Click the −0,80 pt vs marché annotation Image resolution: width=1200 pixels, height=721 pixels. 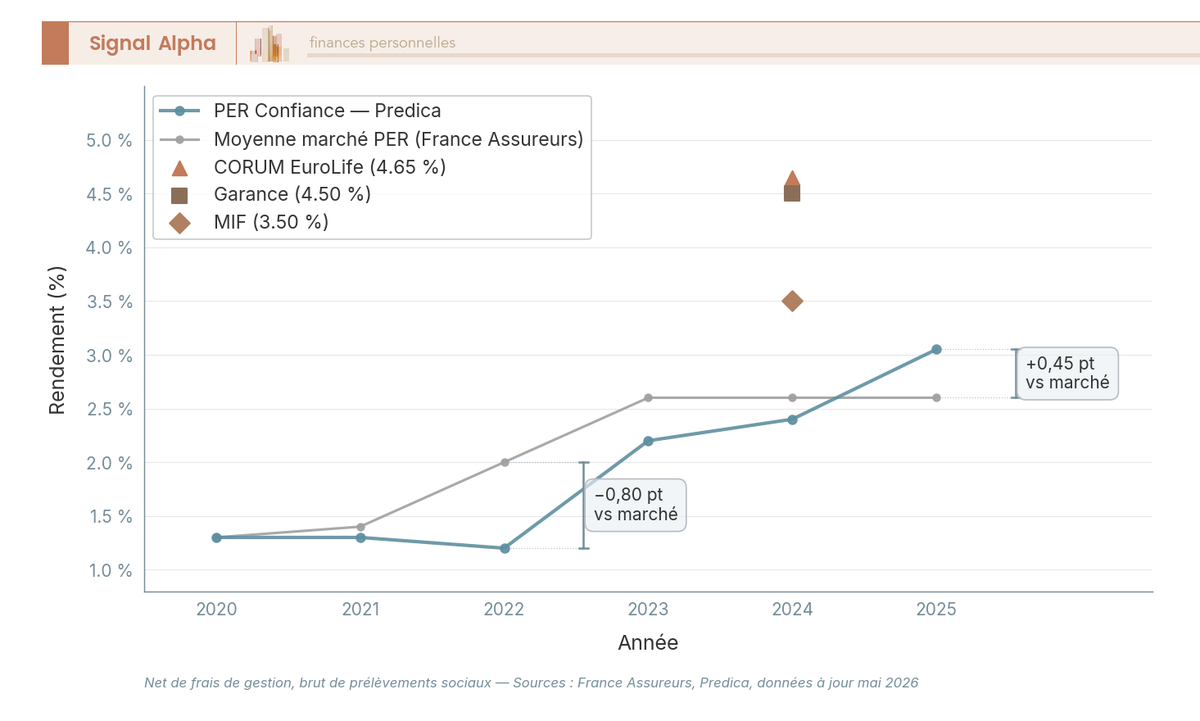[636, 505]
